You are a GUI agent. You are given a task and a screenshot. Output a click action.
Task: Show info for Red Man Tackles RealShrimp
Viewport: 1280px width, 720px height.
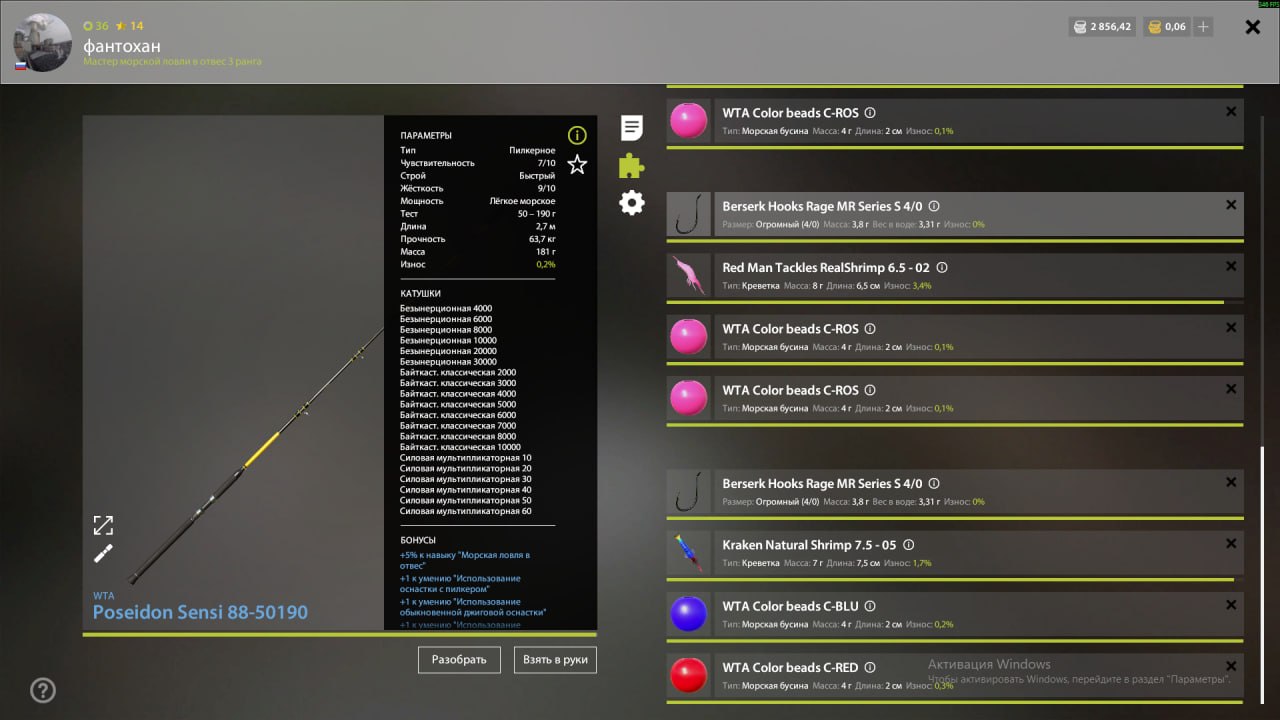[942, 268]
